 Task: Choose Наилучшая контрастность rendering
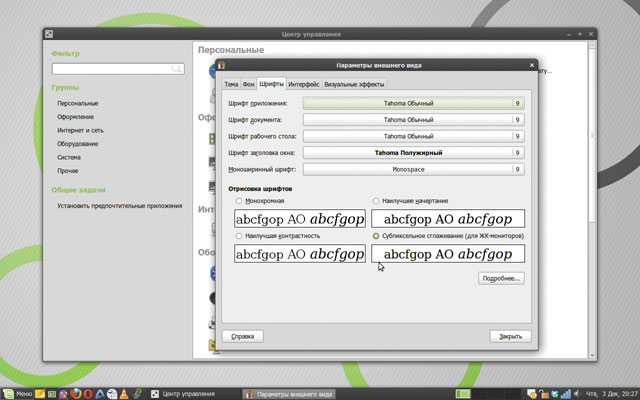pos(238,236)
